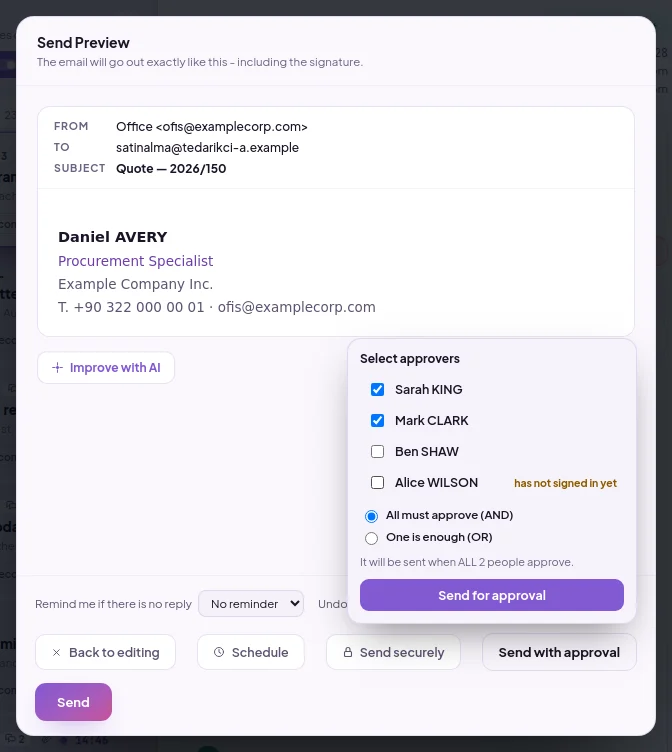
Task: Select All must approve (AND) option
Action: [371, 516]
